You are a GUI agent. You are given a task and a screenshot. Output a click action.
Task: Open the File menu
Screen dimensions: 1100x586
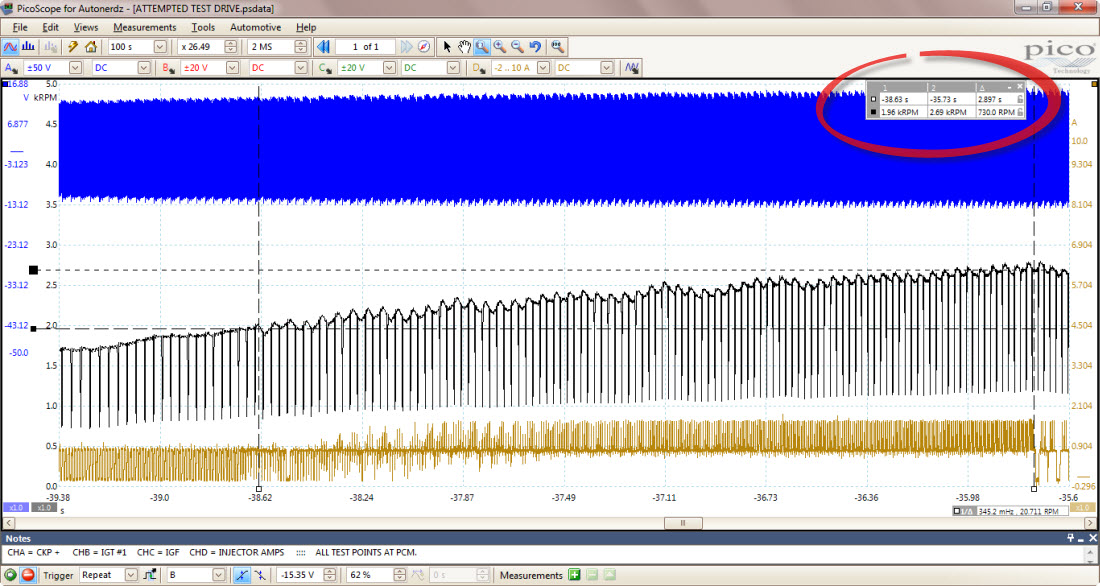point(20,27)
